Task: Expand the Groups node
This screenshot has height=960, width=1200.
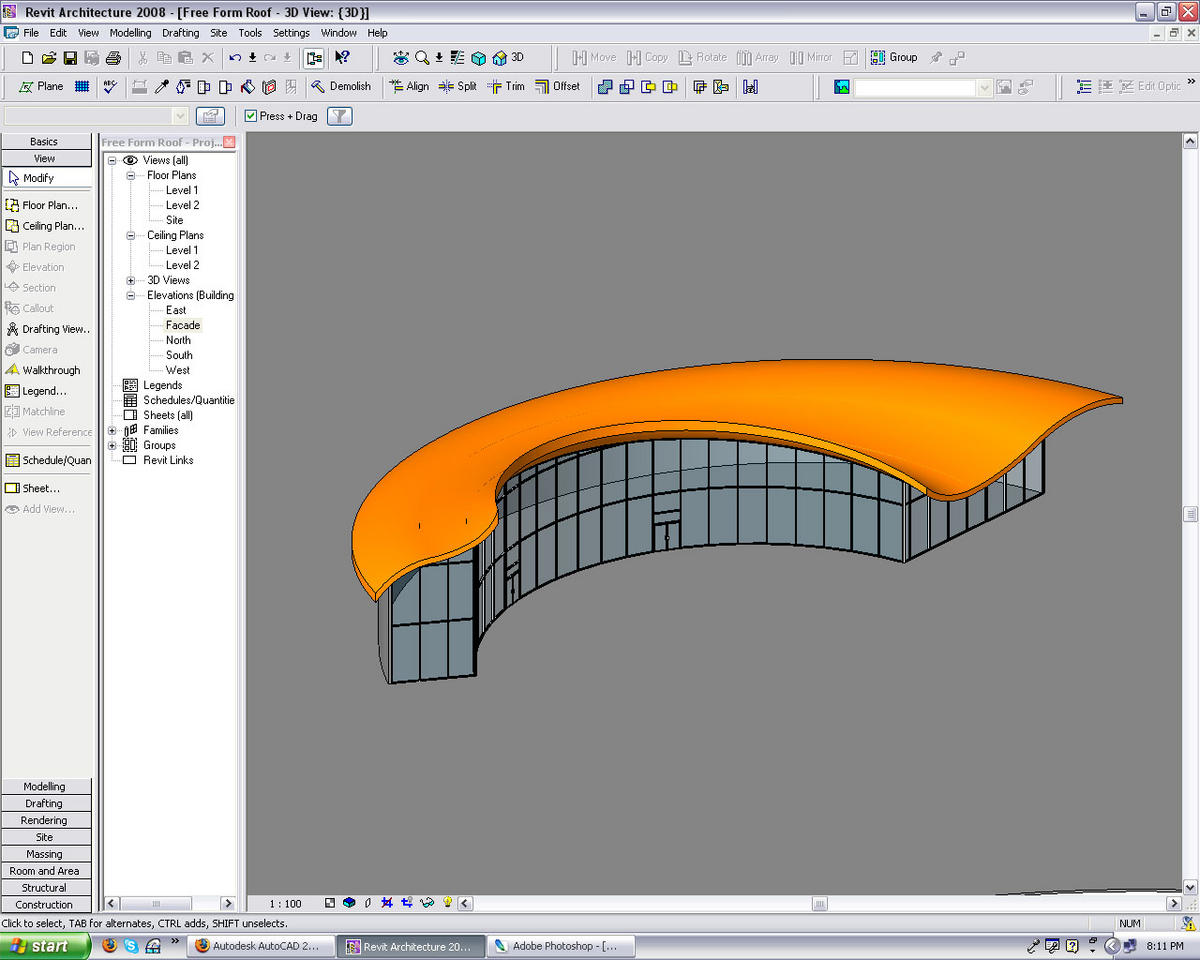Action: [112, 445]
